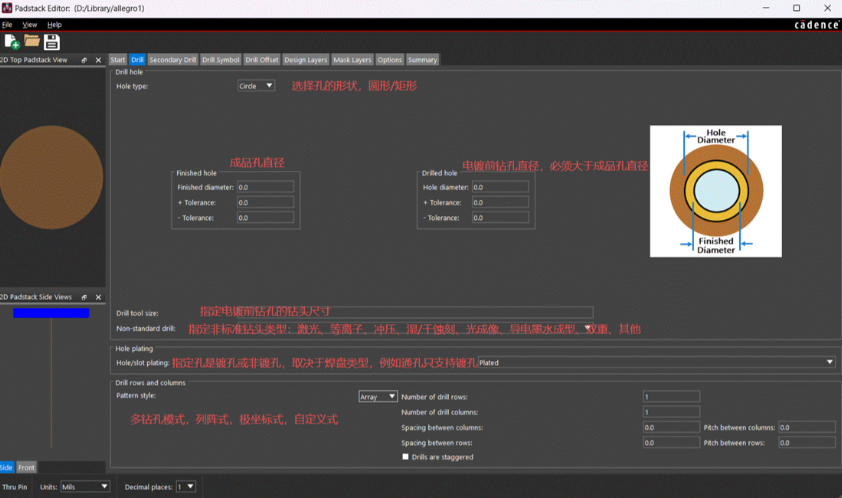Image resolution: width=842 pixels, height=498 pixels.
Task: Float the 2D Top Padstack View panel
Action: coord(84,60)
